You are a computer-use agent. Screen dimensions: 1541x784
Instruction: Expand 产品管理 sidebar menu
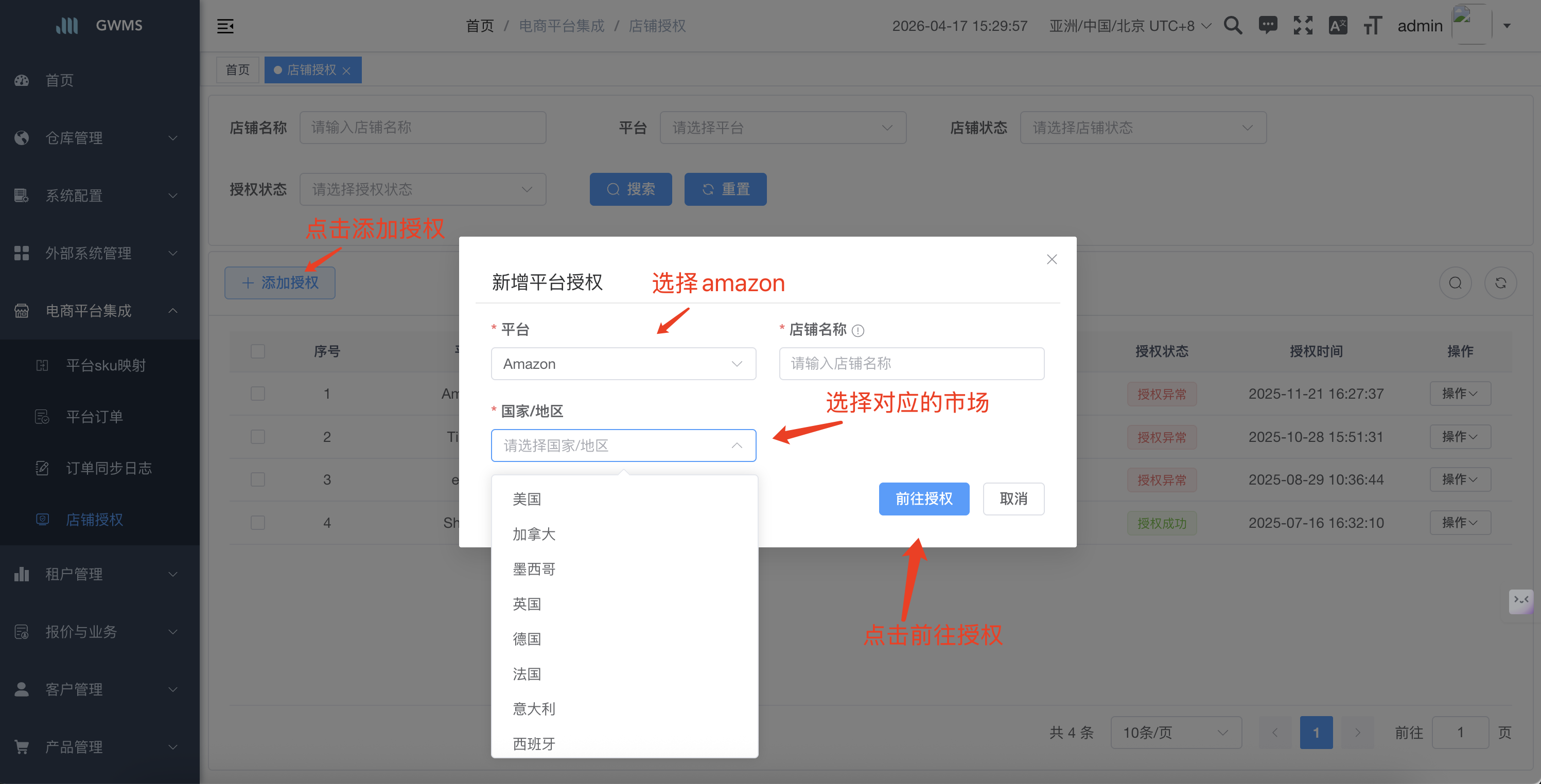point(100,747)
